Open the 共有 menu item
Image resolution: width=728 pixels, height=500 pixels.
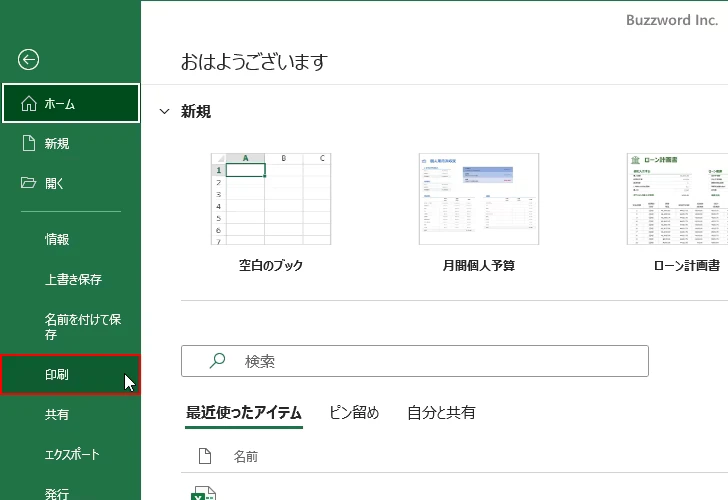tap(71, 414)
